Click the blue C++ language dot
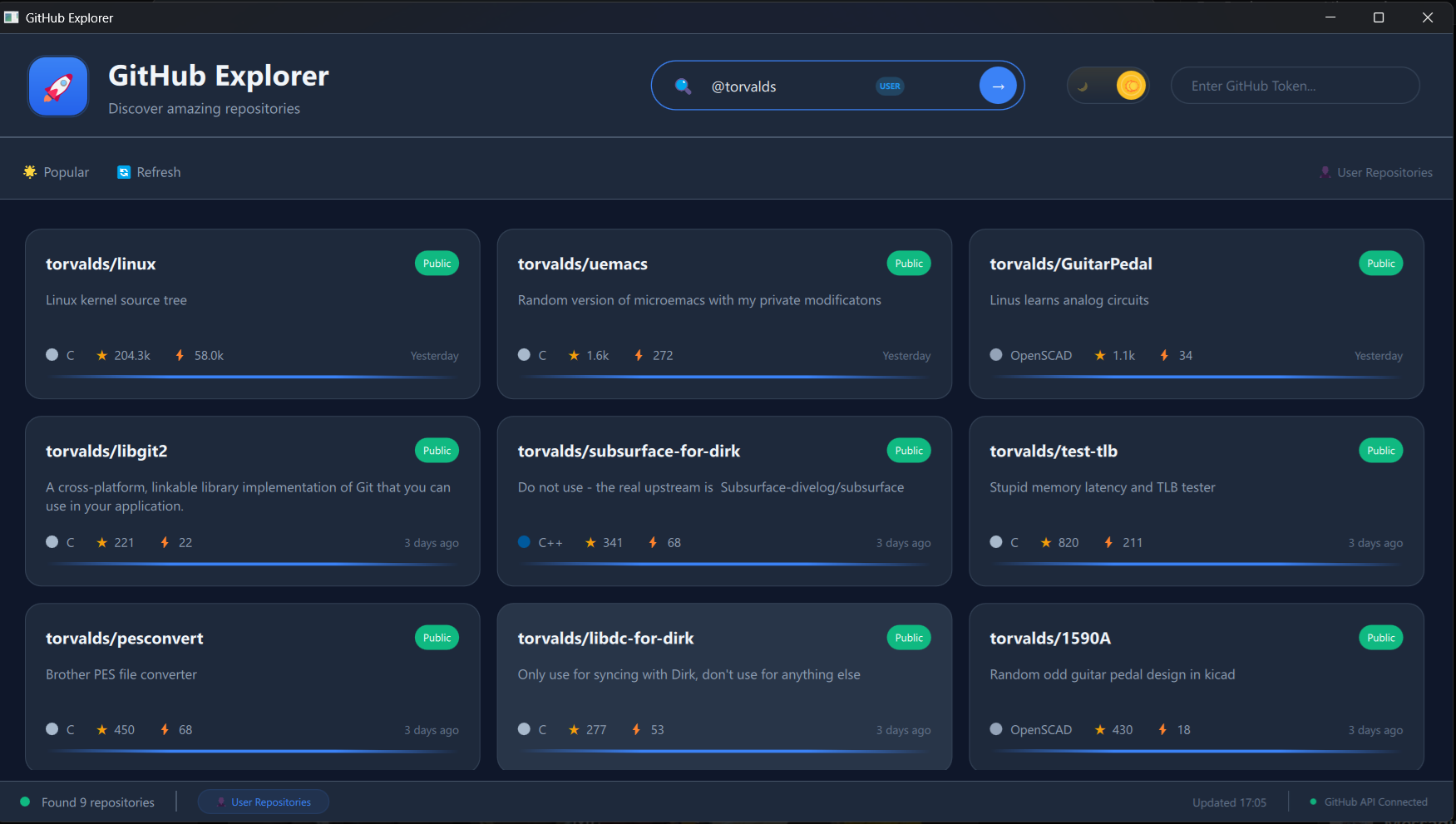1456x824 pixels. 524,542
